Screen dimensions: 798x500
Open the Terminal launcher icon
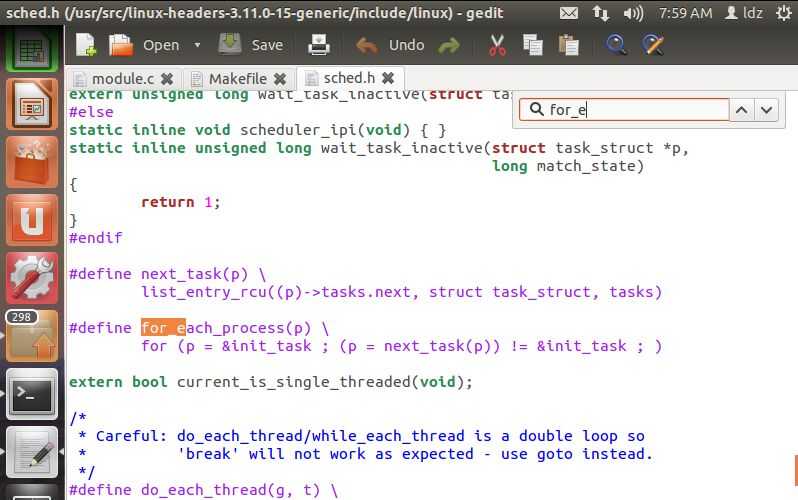(x=32, y=394)
